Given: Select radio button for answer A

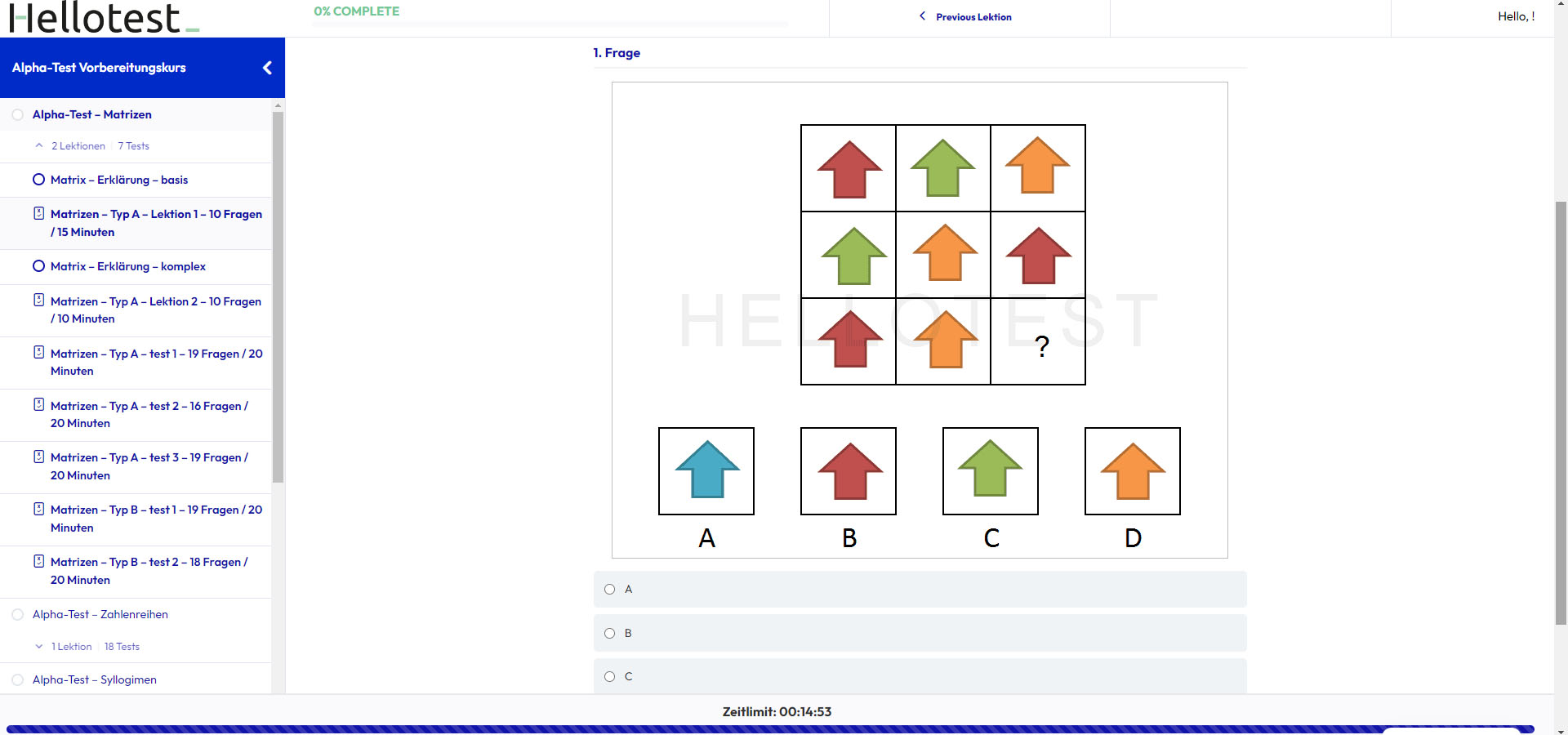Looking at the screenshot, I should pos(609,590).
